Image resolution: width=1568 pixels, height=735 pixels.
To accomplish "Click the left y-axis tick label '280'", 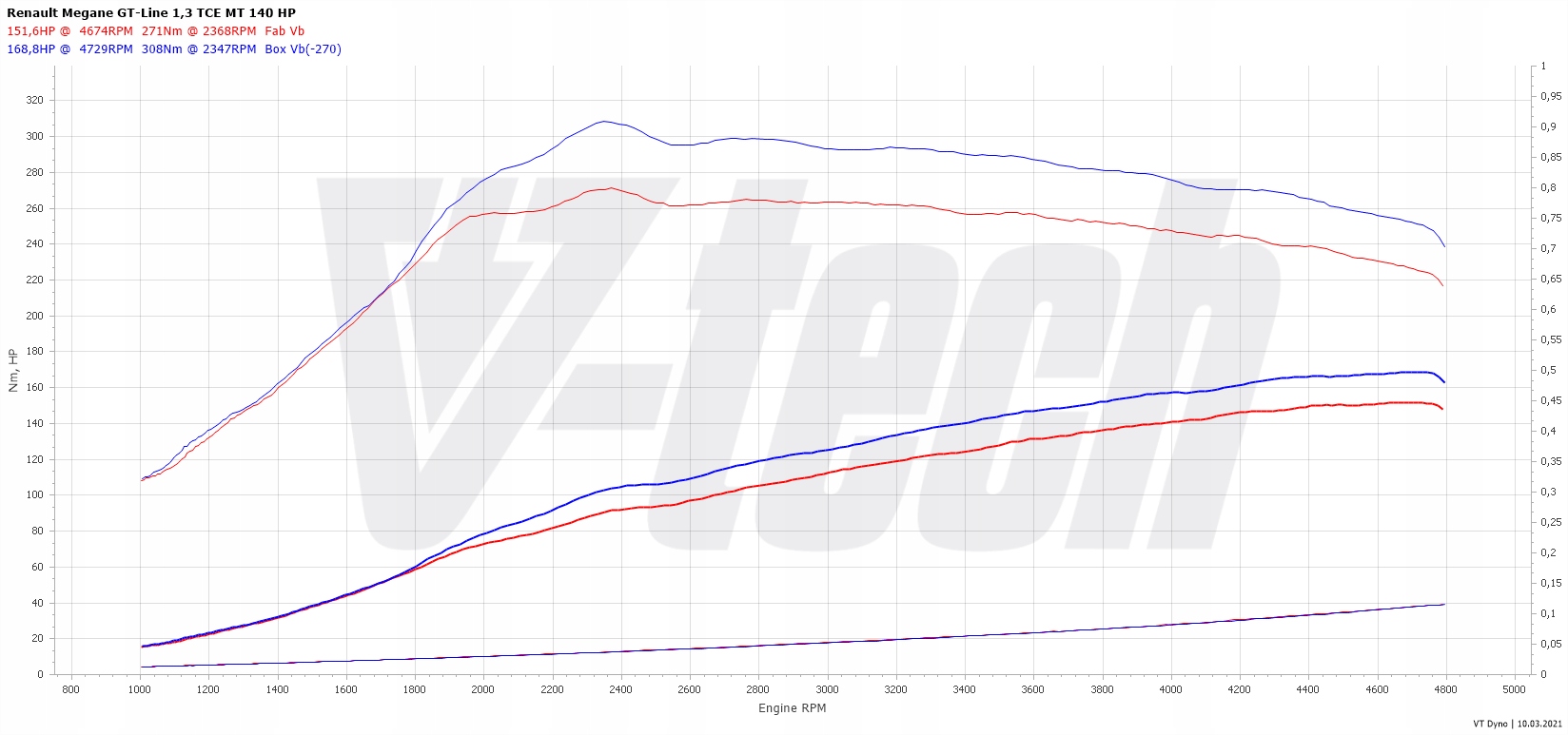I will (x=34, y=173).
